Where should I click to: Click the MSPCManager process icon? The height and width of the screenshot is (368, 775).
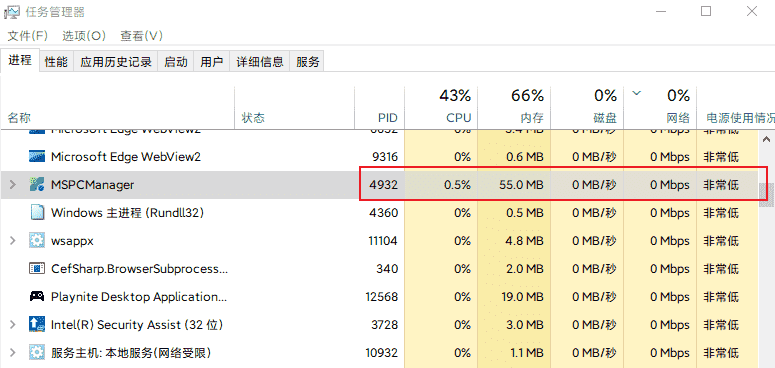pos(37,185)
